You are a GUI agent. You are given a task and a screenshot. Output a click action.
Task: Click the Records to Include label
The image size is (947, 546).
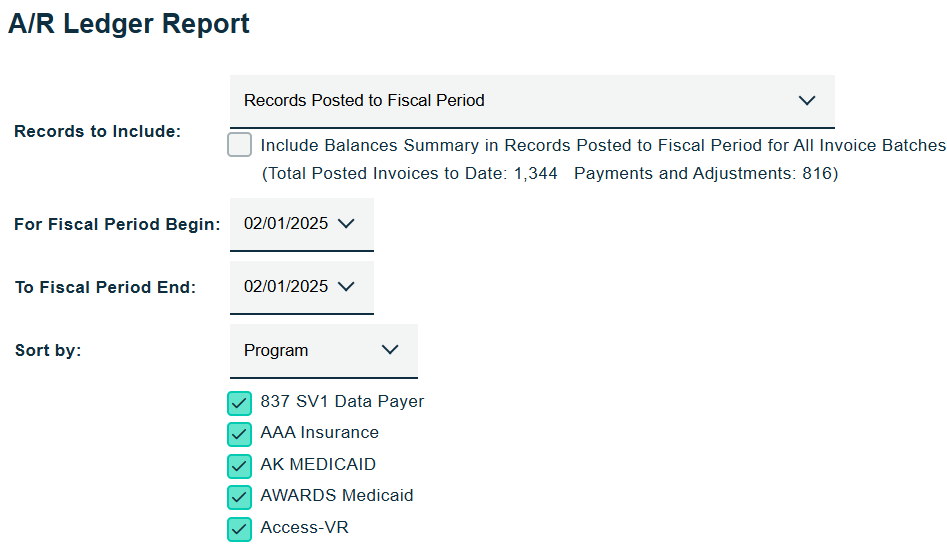[97, 132]
